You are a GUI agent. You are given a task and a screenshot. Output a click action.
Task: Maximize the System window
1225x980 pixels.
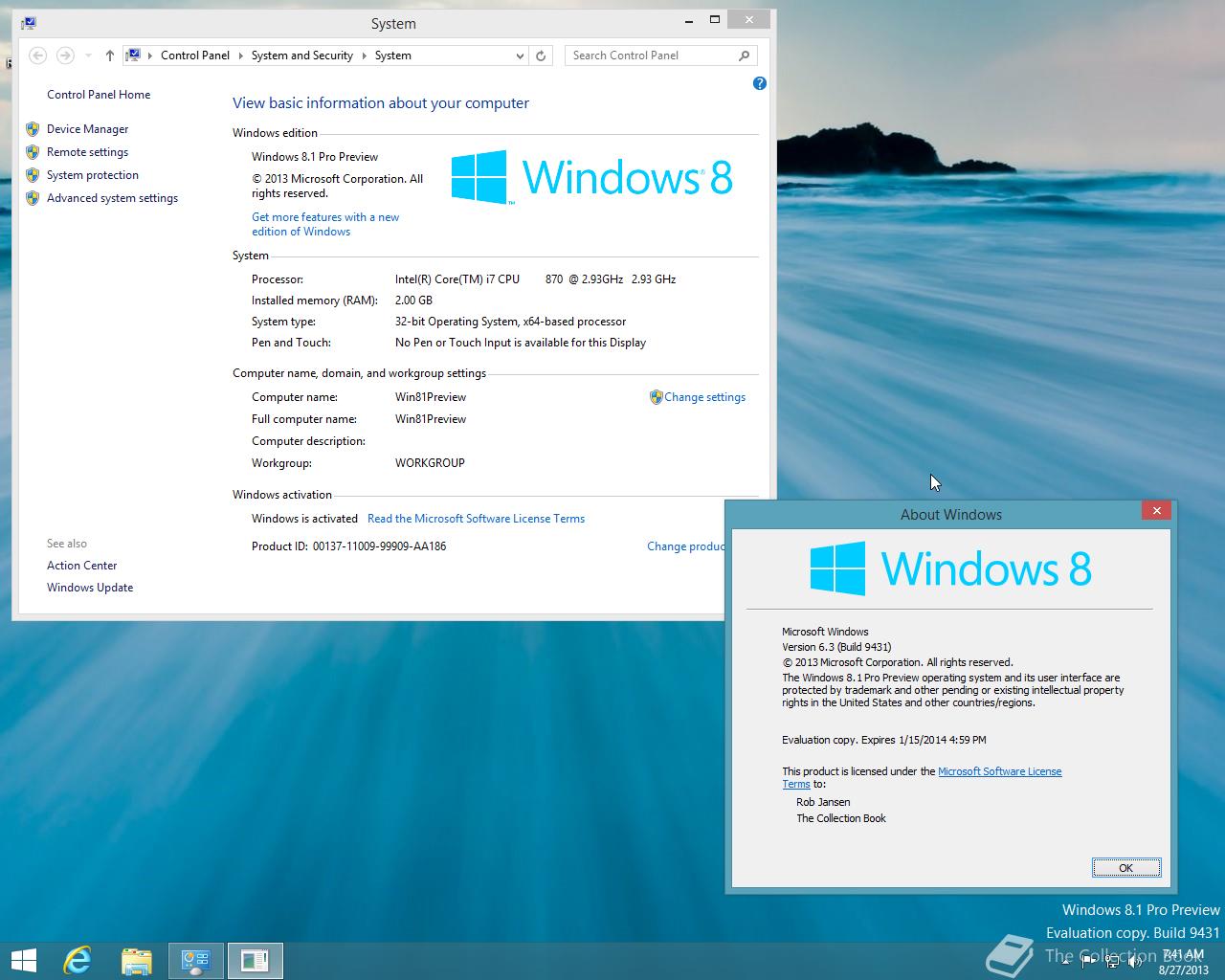point(714,20)
